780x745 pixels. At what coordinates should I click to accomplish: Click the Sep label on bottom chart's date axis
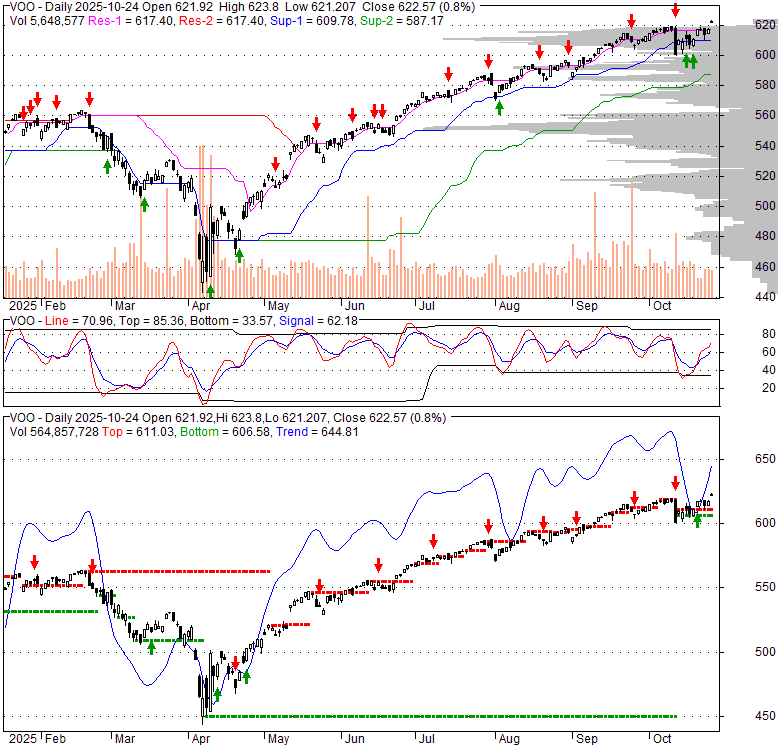tap(587, 739)
